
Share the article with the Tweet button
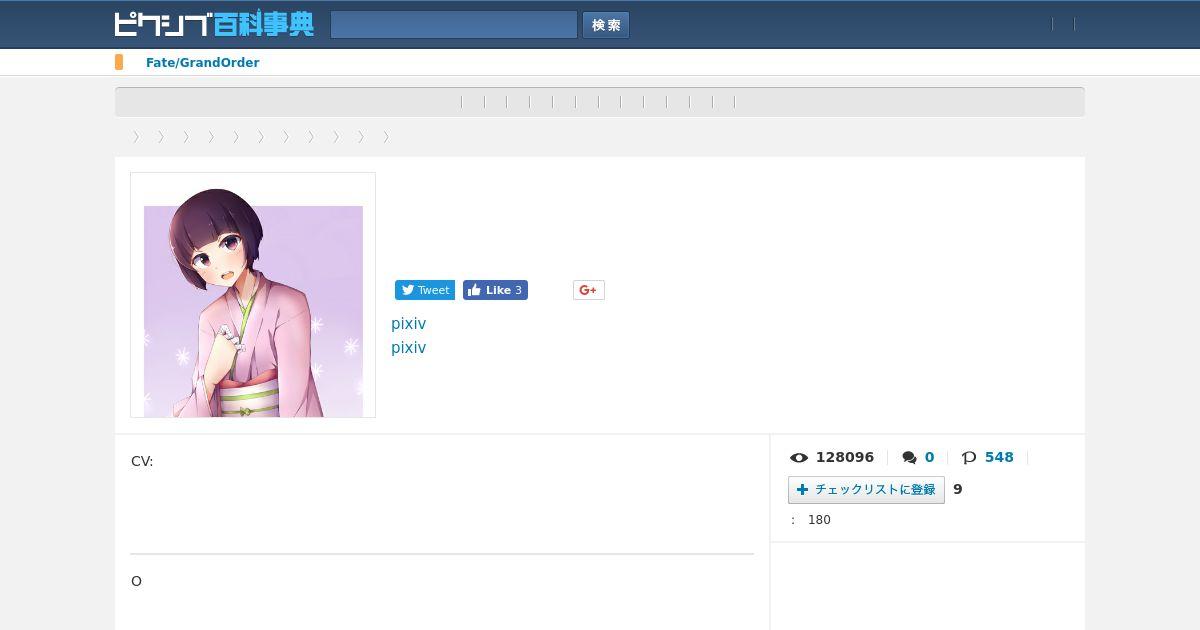coord(425,290)
